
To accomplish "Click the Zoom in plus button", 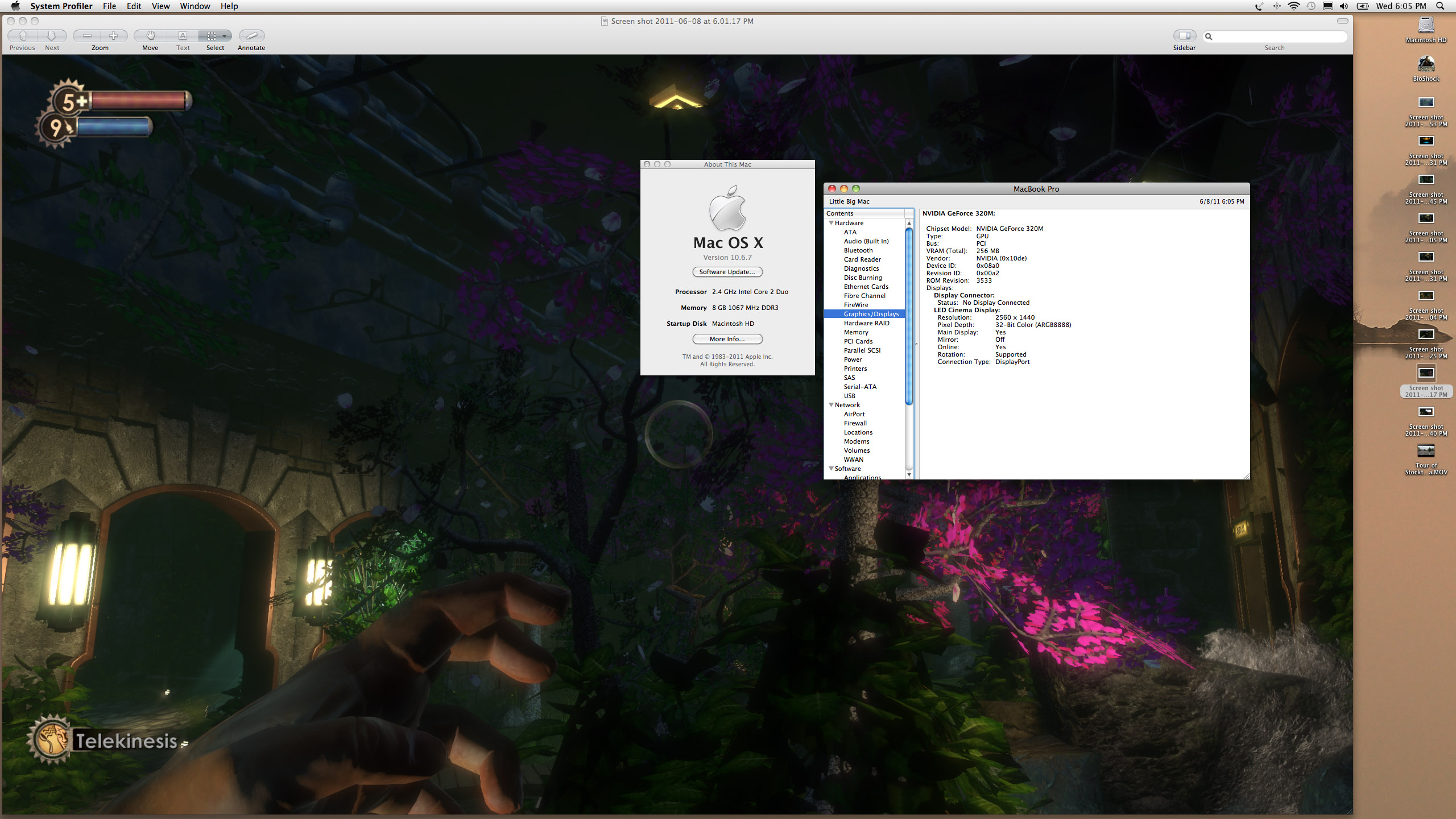I will click(113, 36).
